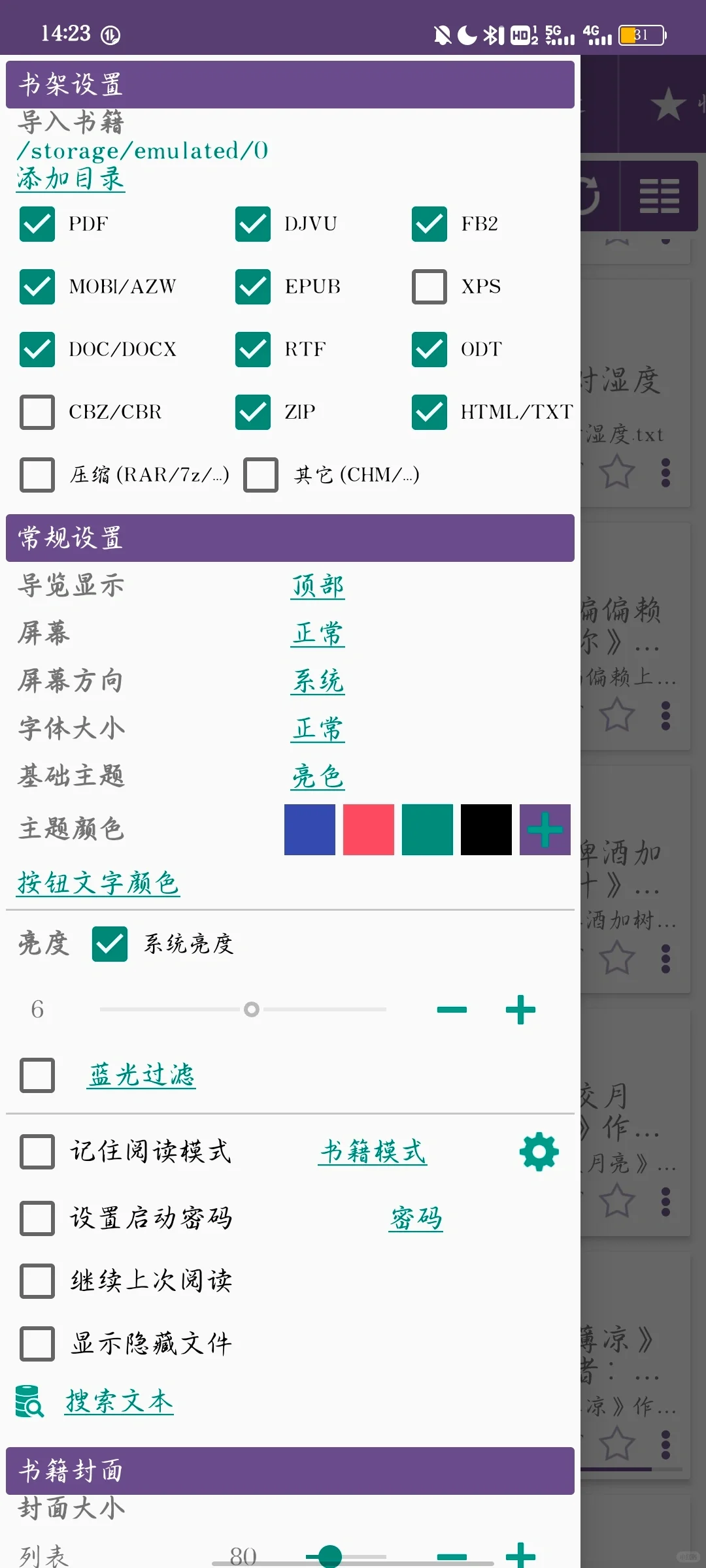The height and width of the screenshot is (1568, 706).
Task: Tap the refresh library icon
Action: click(590, 195)
